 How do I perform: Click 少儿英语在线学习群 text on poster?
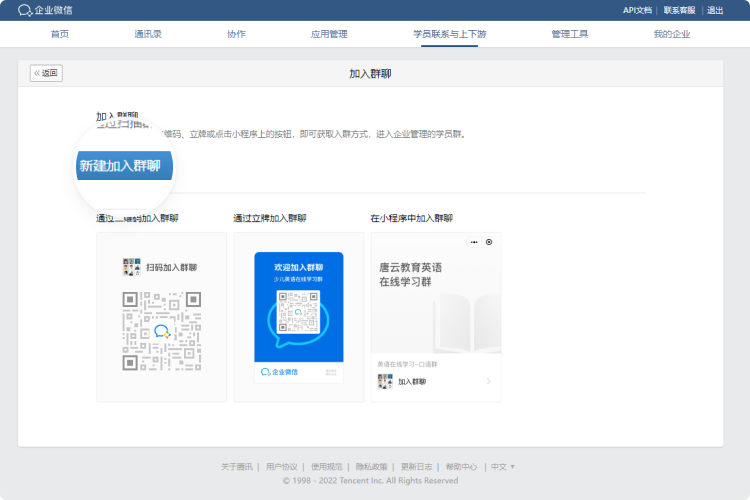pyautogui.click(x=298, y=279)
